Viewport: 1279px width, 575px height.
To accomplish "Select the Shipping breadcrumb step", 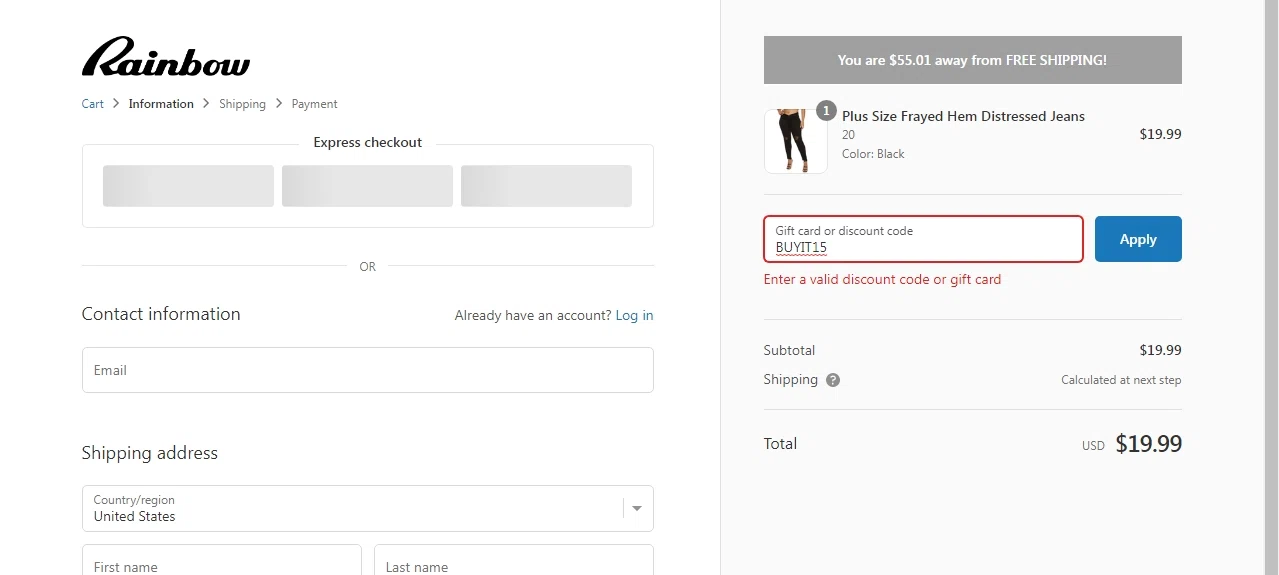I will (242, 104).
